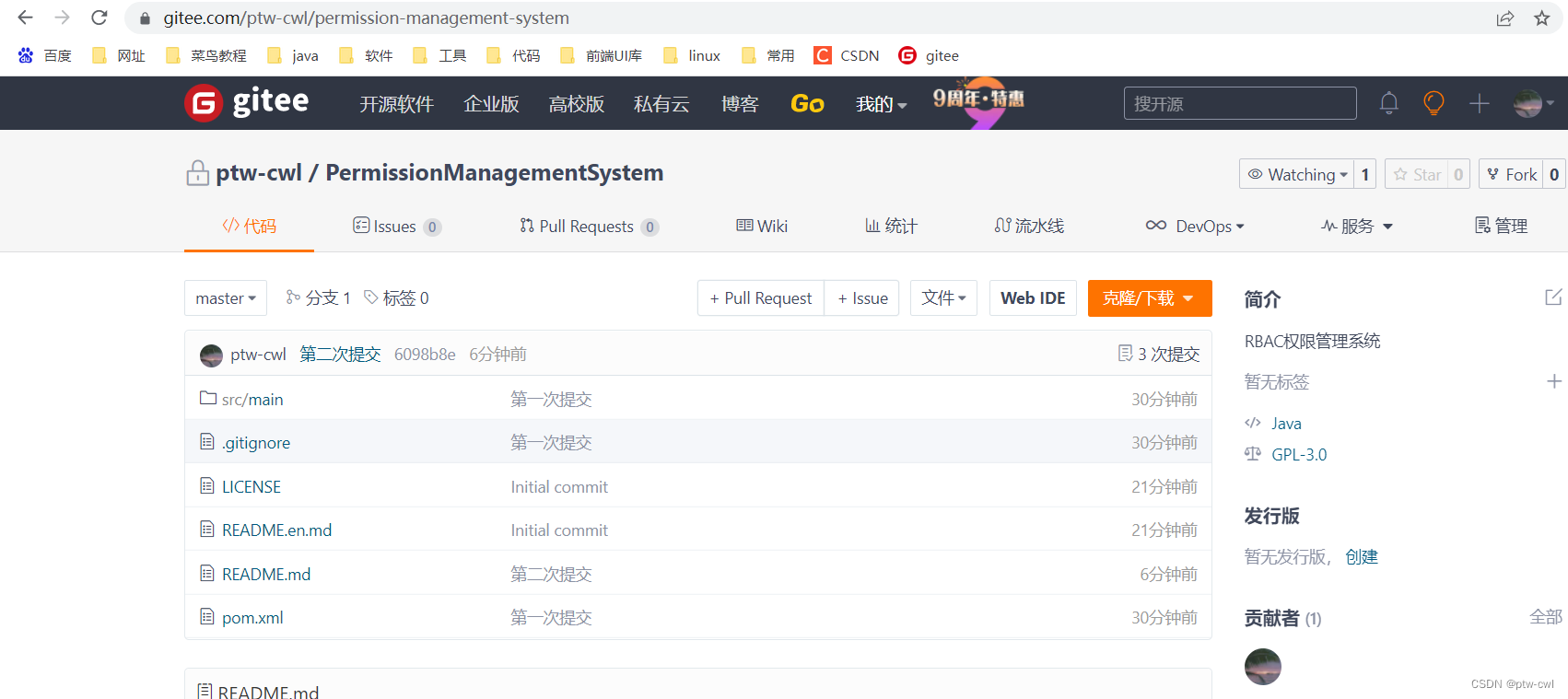Open the 流水线 tab
Image resolution: width=1568 pixels, height=699 pixels.
pos(1029,226)
